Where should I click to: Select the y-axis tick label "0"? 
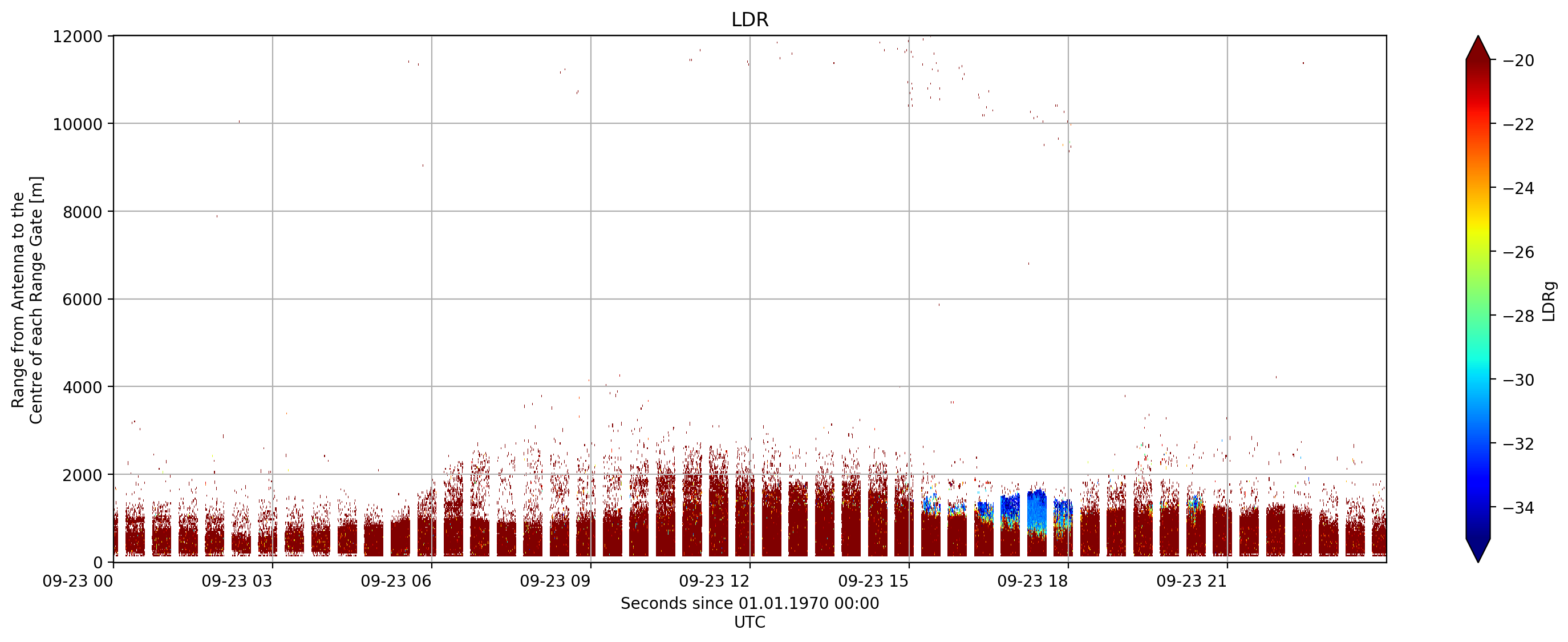(x=98, y=563)
